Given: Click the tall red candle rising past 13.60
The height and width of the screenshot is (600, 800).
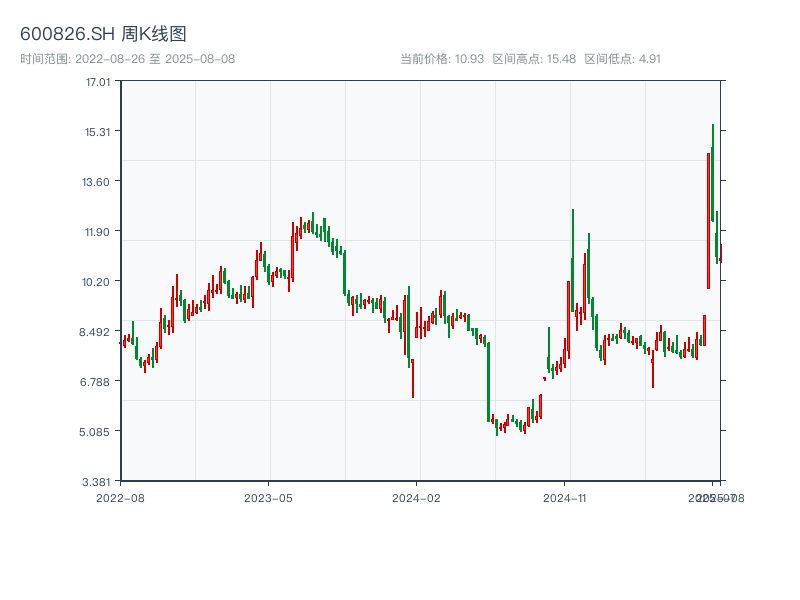Looking at the screenshot, I should 708,220.
